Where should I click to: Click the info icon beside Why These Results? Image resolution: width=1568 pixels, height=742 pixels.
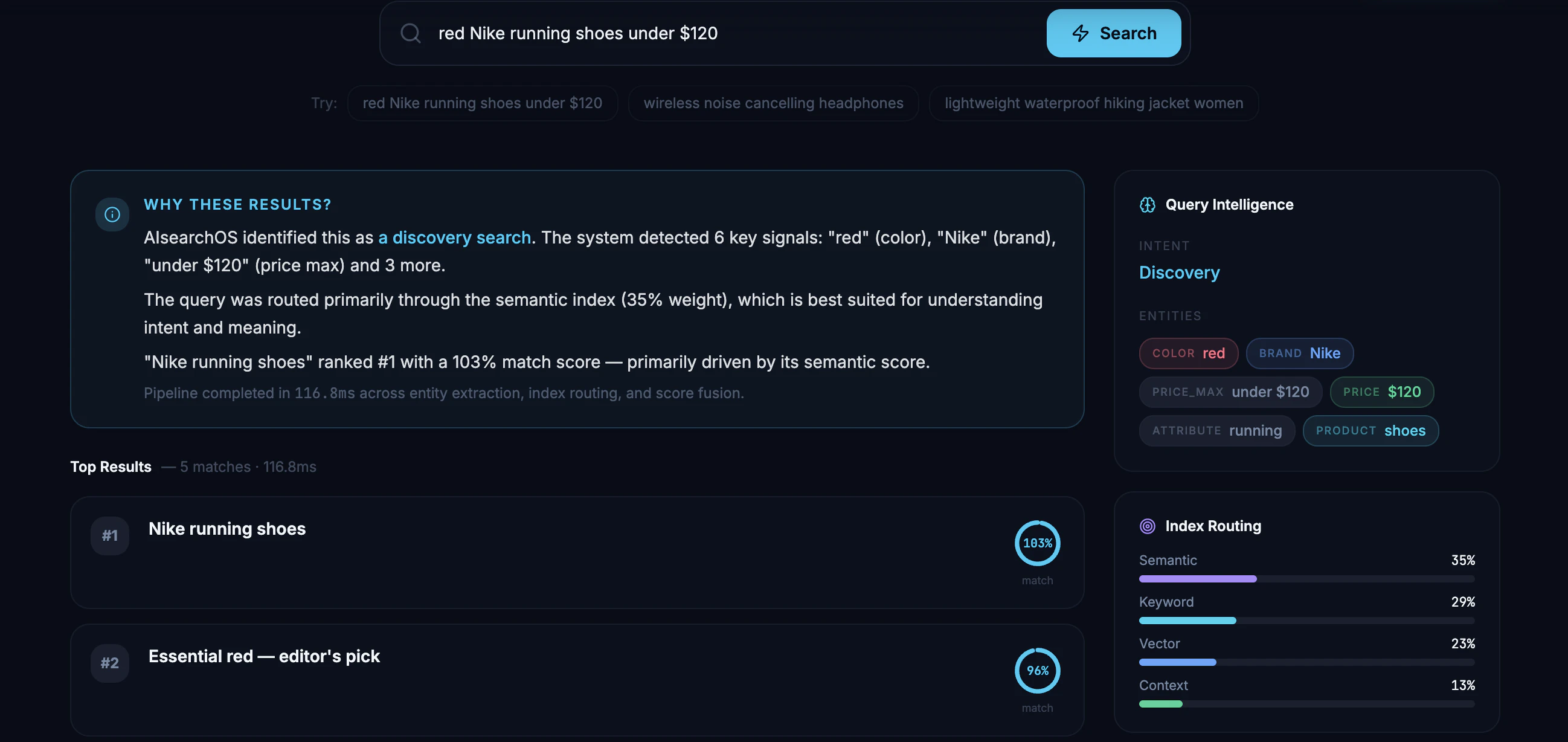(x=112, y=215)
